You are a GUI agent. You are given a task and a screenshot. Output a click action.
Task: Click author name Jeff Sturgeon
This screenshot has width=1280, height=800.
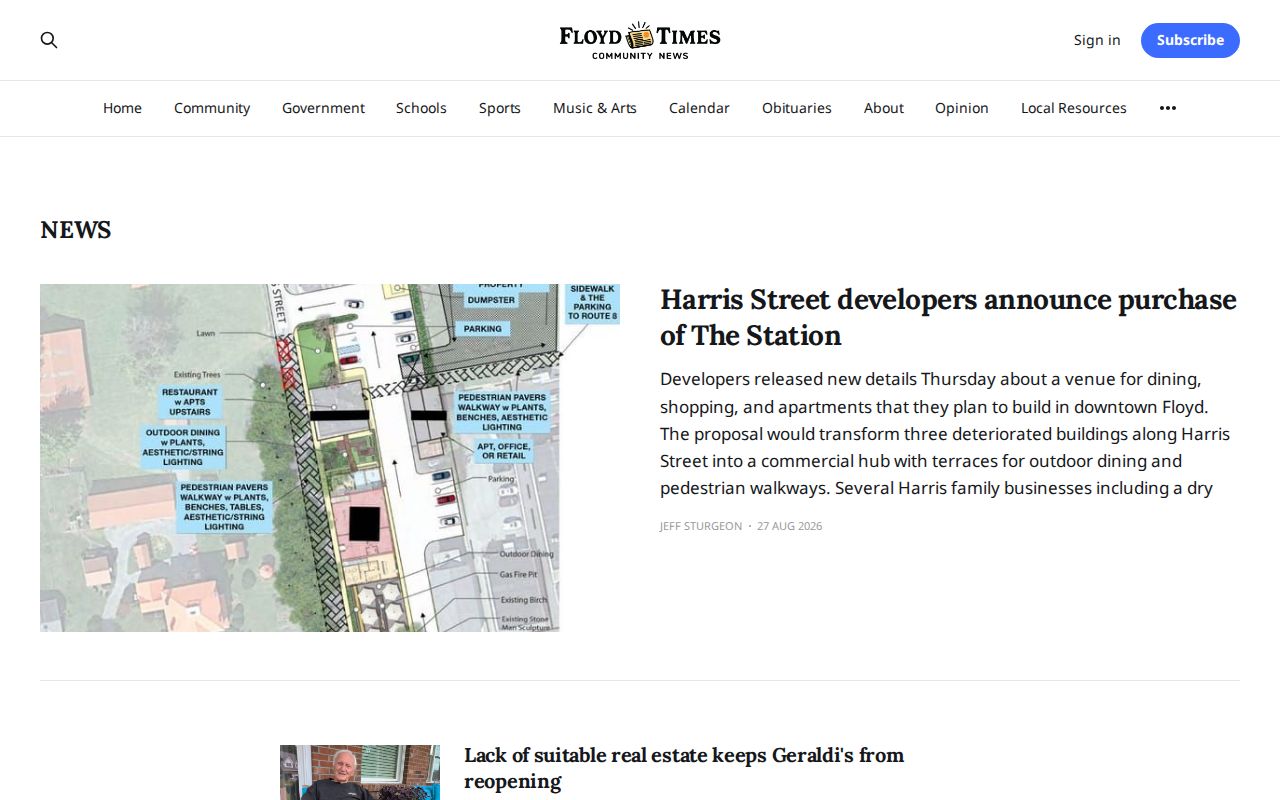(701, 526)
